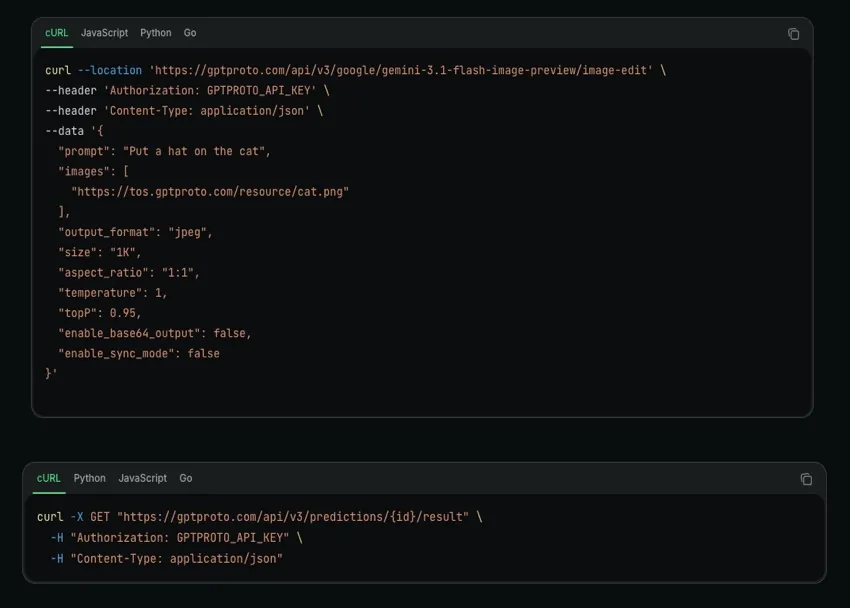Click the output_format jpeg value
The width and height of the screenshot is (850, 608).
[x=190, y=231]
